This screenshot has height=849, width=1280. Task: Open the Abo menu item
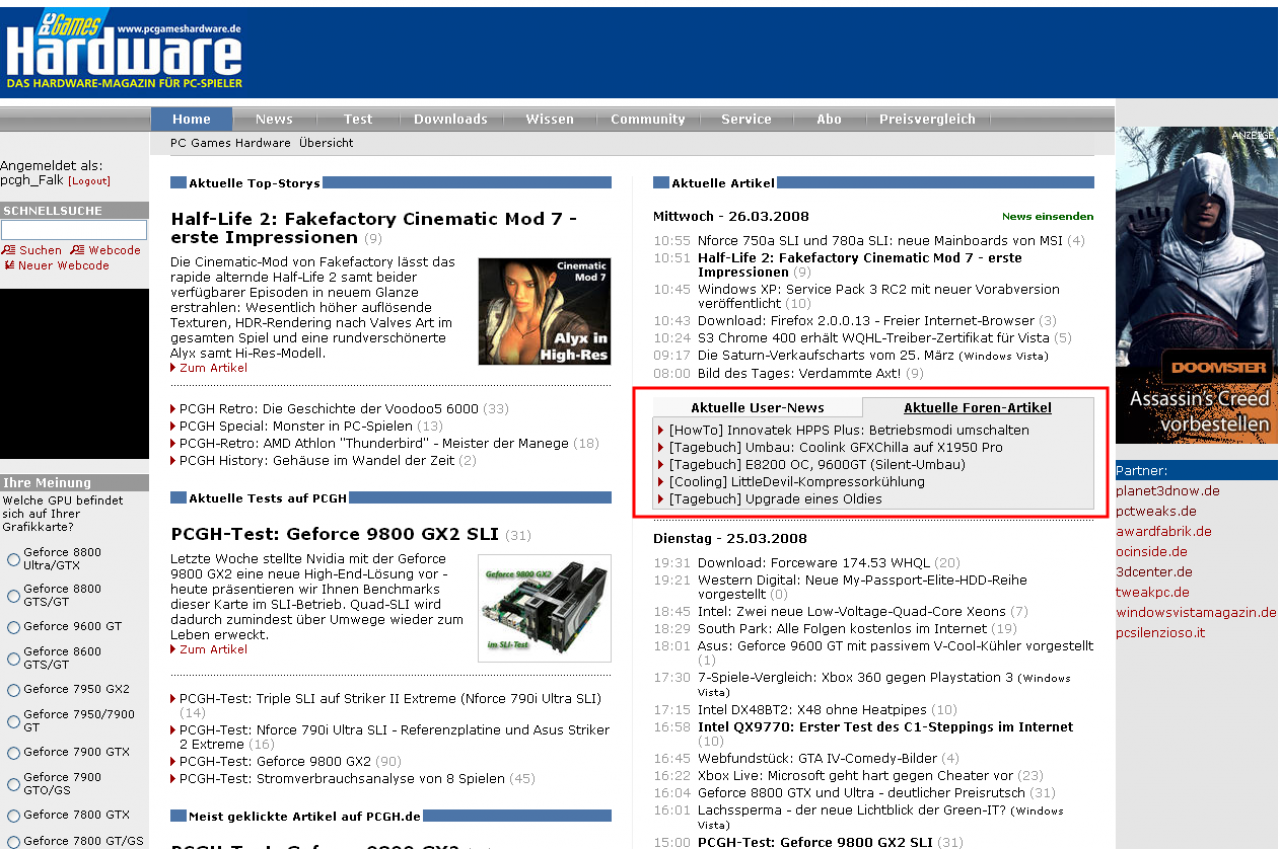point(829,119)
